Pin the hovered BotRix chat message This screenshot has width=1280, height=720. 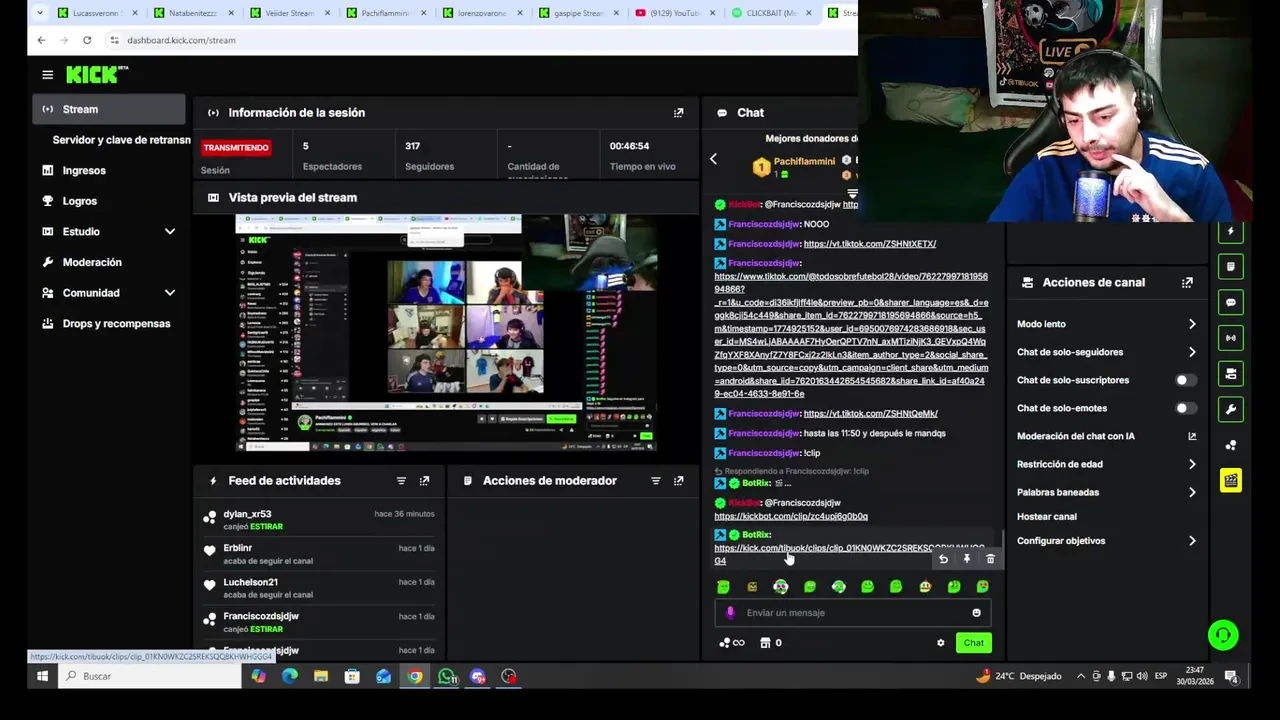point(966,560)
